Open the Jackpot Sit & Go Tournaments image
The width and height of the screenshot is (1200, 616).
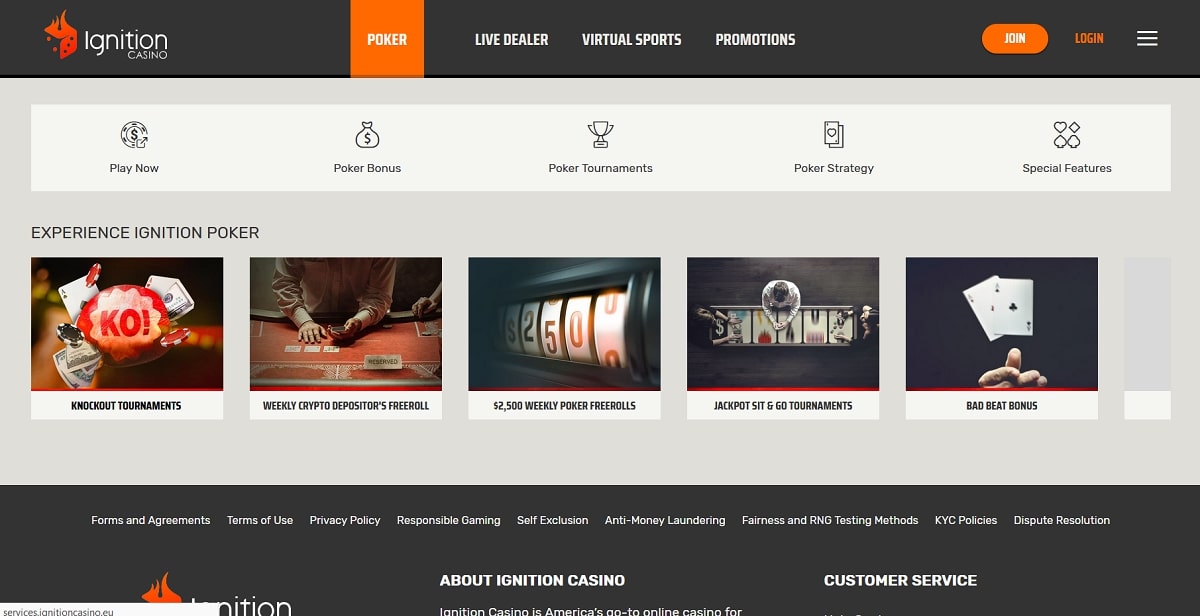(x=783, y=323)
